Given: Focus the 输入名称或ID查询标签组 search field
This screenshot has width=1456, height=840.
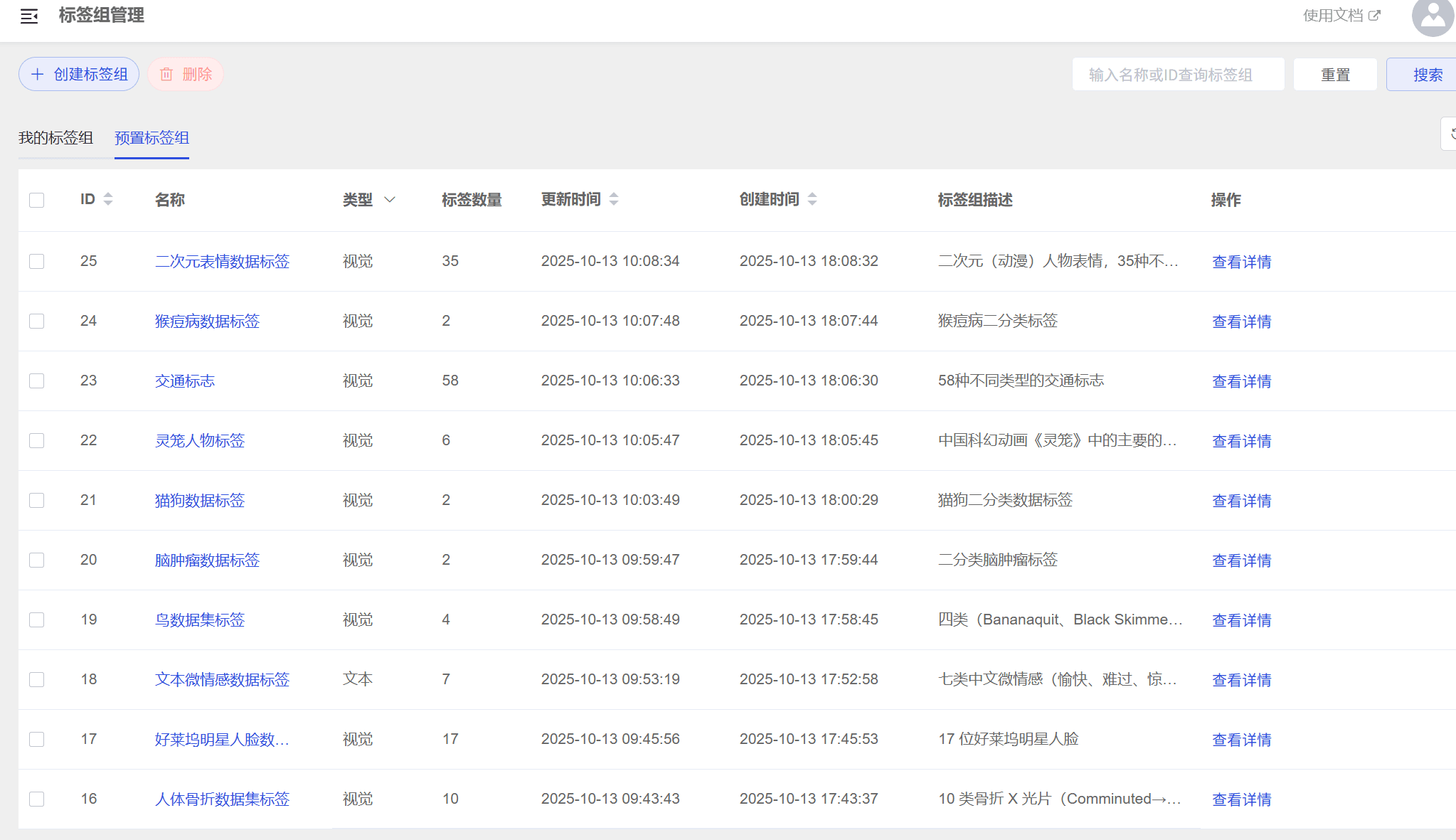Looking at the screenshot, I should pos(1177,75).
